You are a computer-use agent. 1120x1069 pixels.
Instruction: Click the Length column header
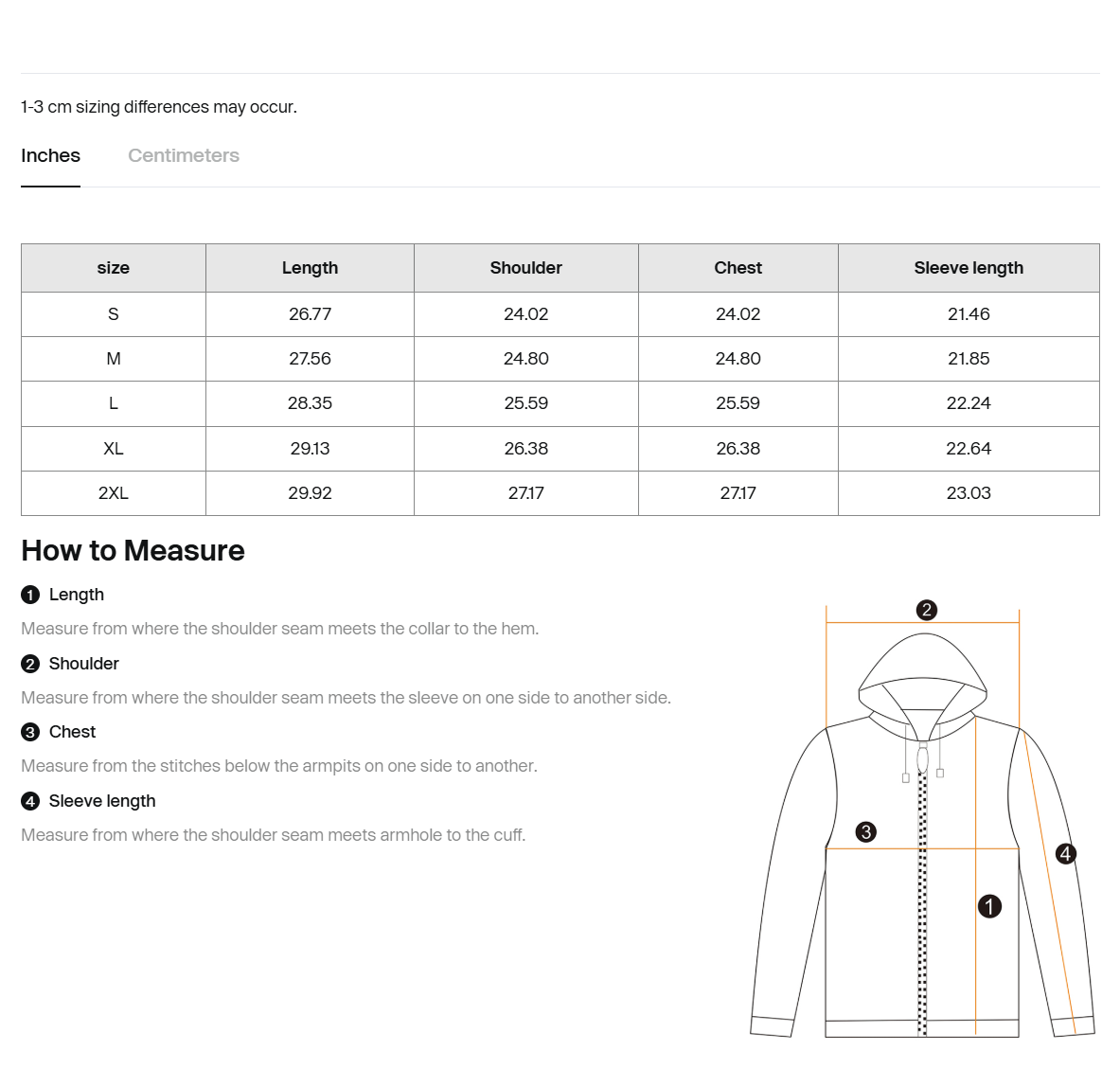tap(310, 268)
